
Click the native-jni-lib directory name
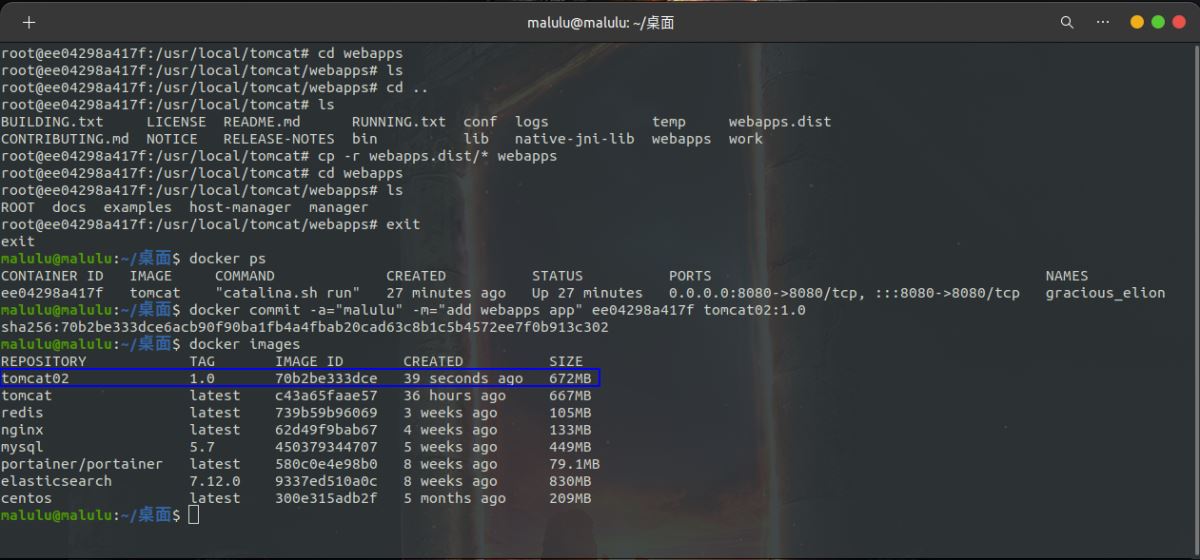point(575,138)
